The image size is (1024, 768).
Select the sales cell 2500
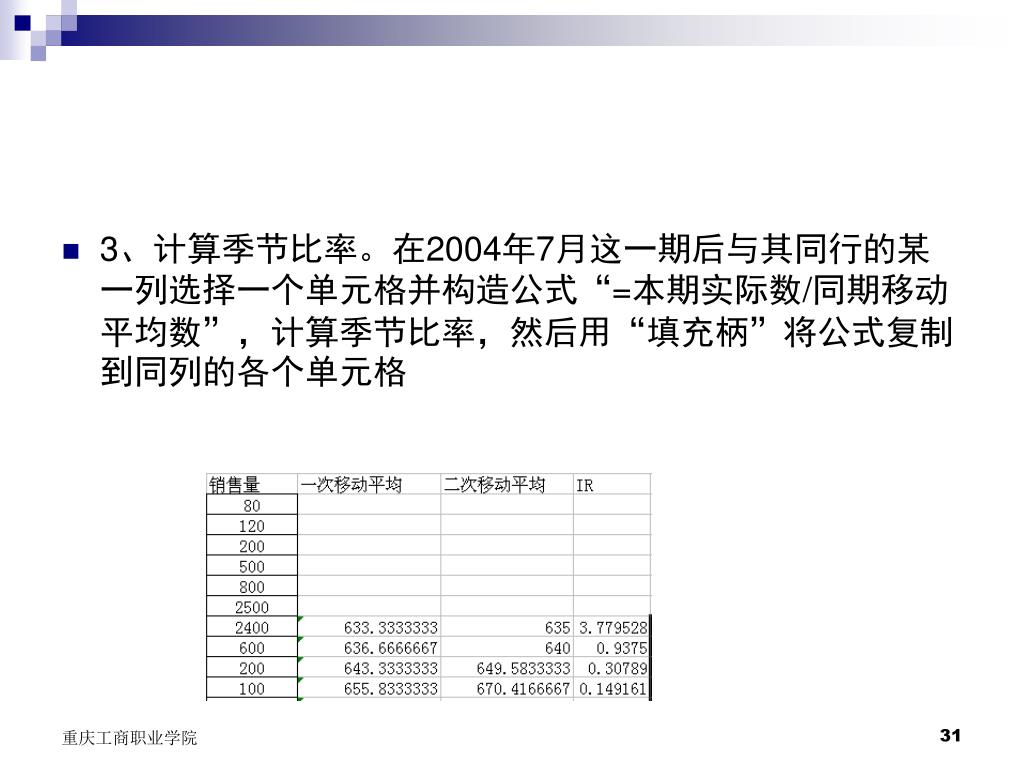coord(252,607)
